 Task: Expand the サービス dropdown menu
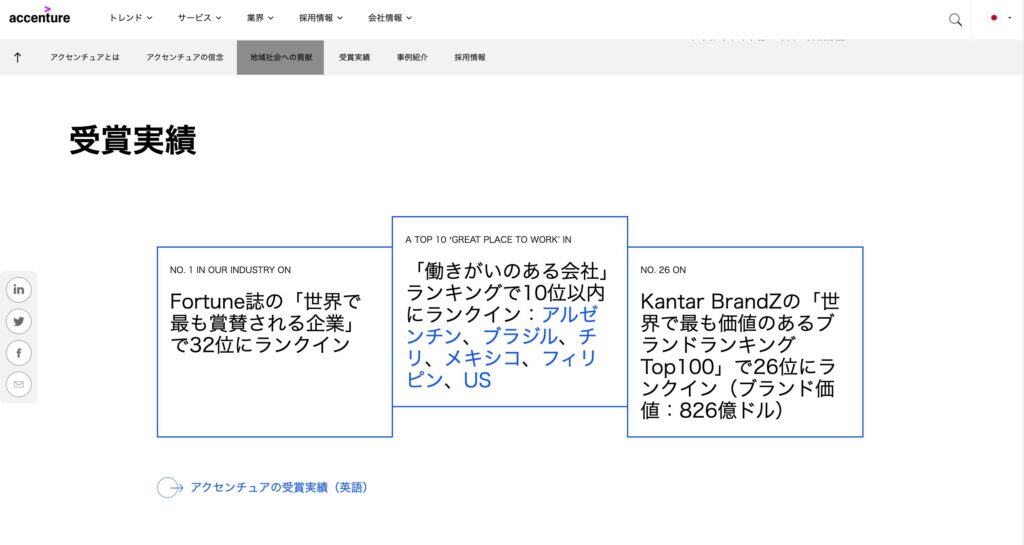(200, 18)
